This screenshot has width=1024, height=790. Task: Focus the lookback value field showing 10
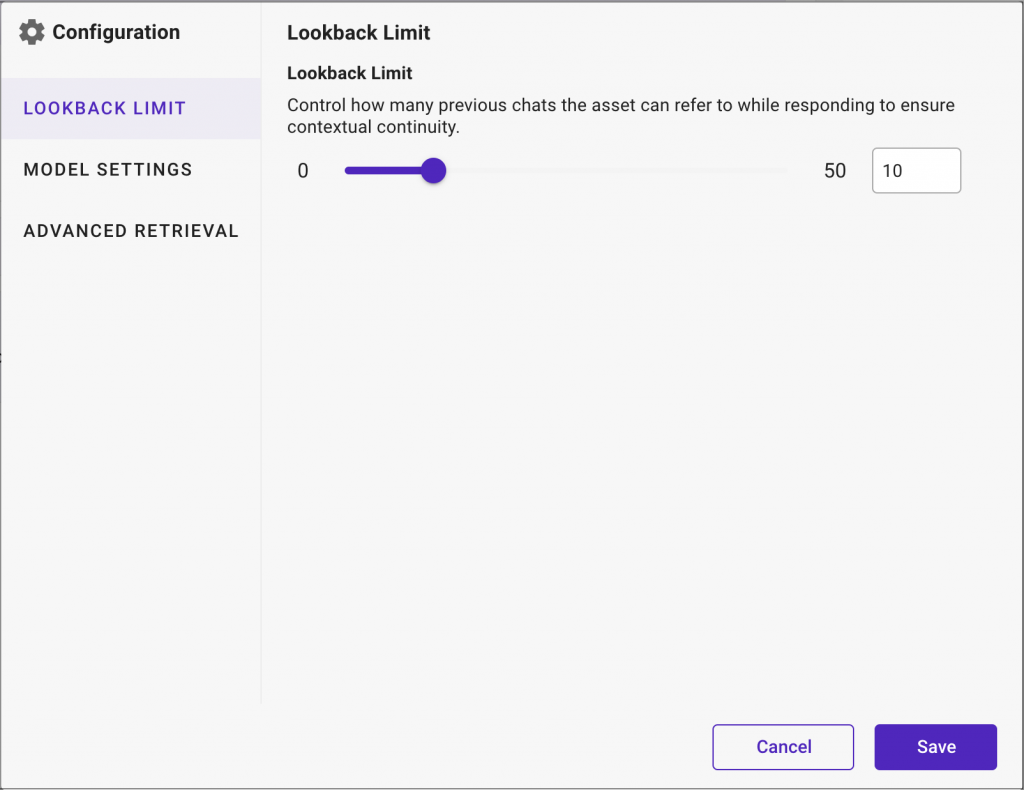tap(916, 170)
